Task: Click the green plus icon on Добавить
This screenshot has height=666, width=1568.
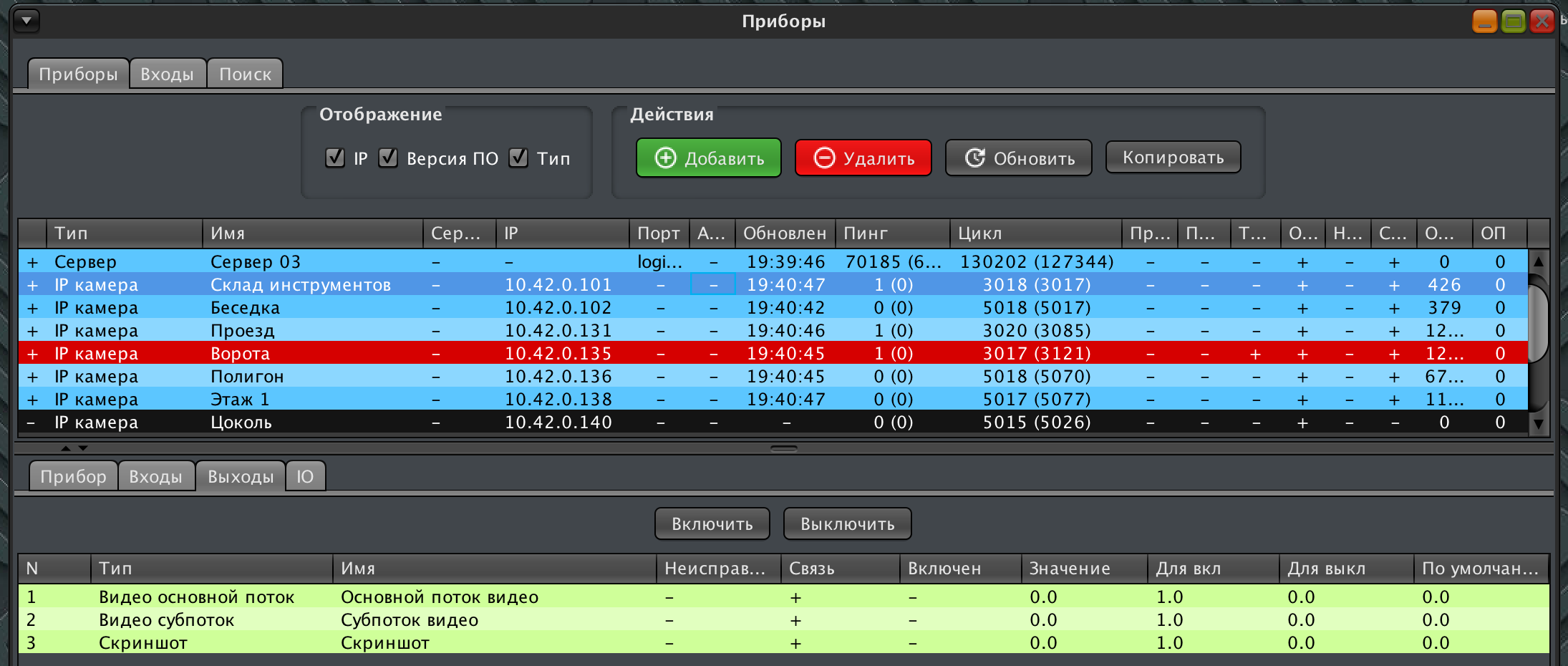Action: 665,158
